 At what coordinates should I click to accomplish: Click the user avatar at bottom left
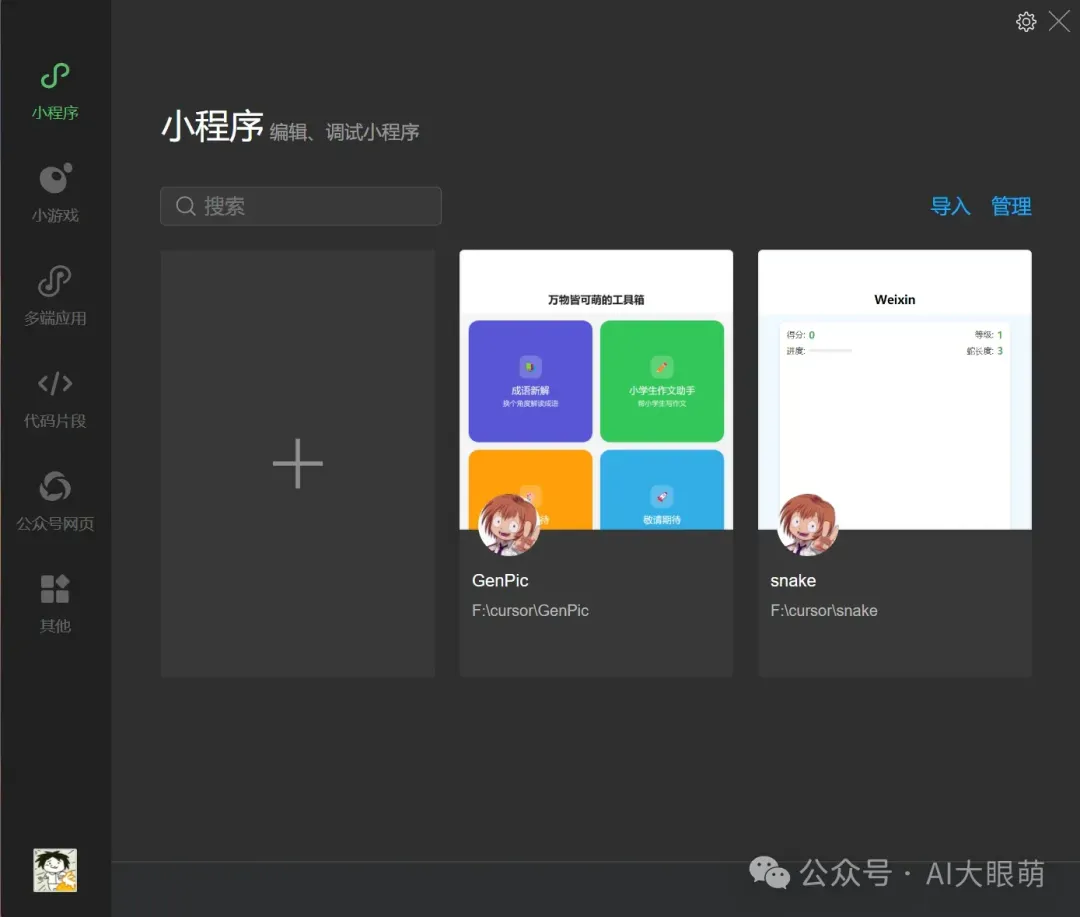[55, 870]
